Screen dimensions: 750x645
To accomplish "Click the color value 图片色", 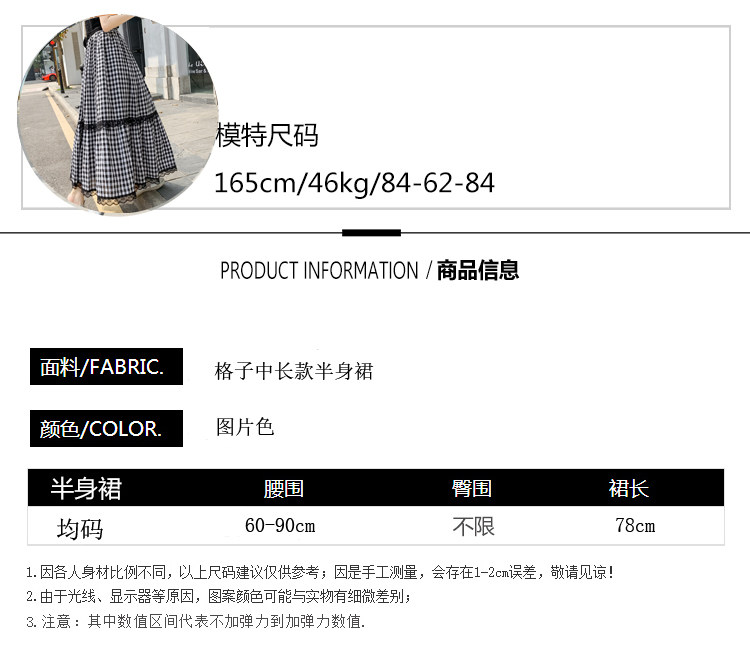I will (x=245, y=427).
